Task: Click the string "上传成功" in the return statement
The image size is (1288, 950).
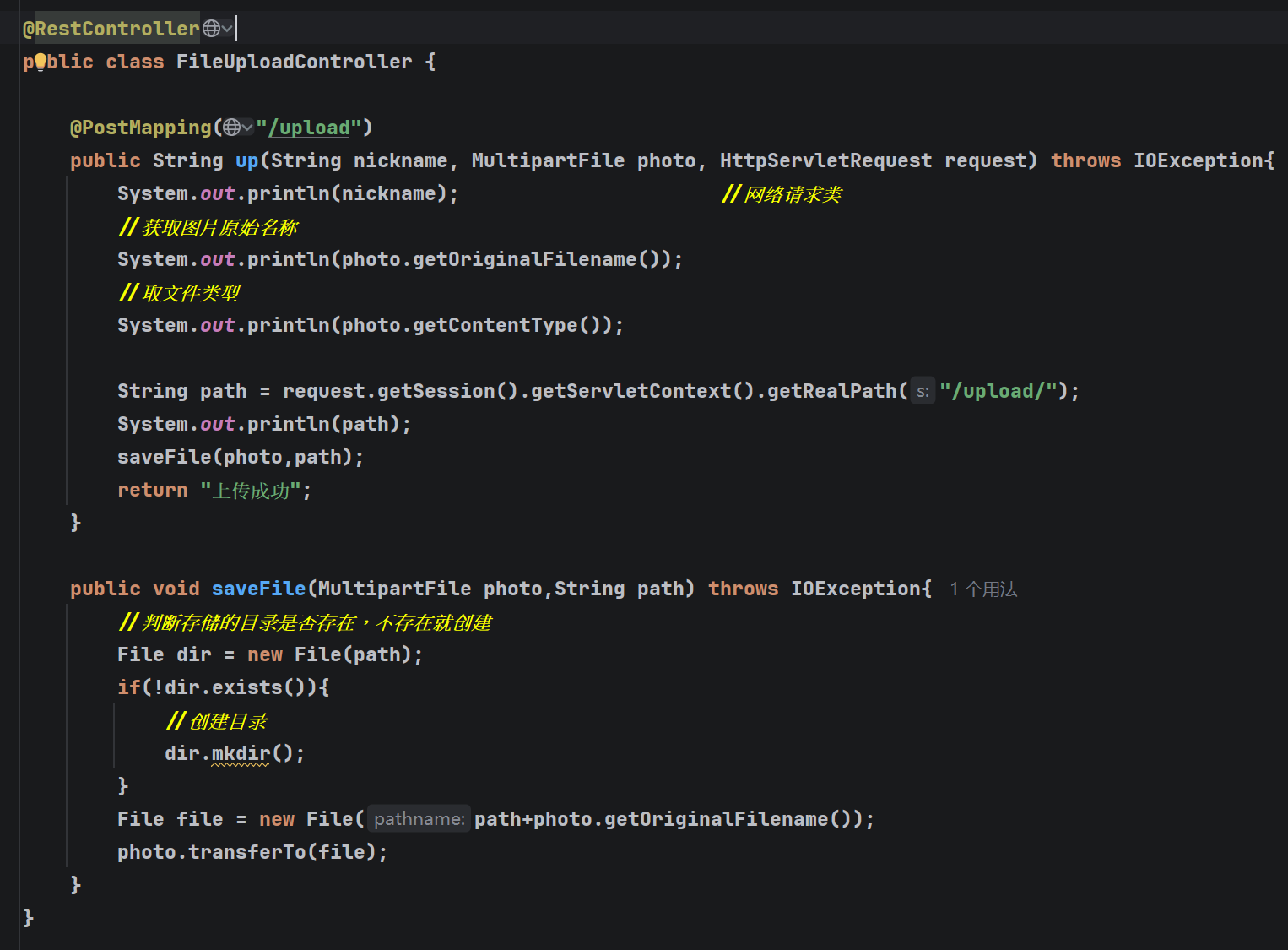Action: [251, 491]
